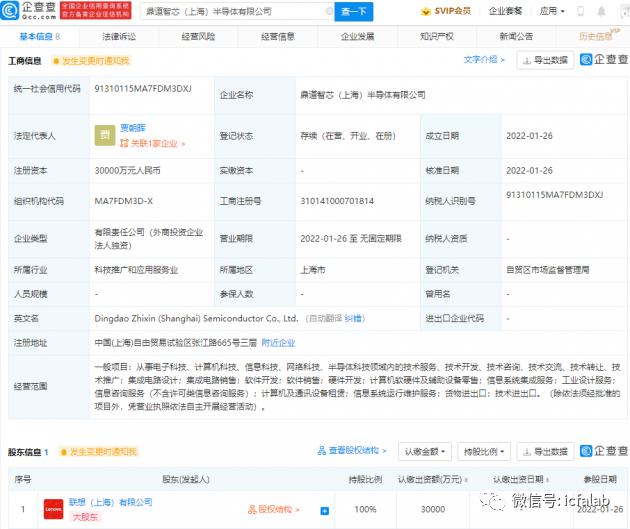Screen dimensions: 630x529
Task: Switch to 经营风险 tab
Action: click(x=198, y=37)
